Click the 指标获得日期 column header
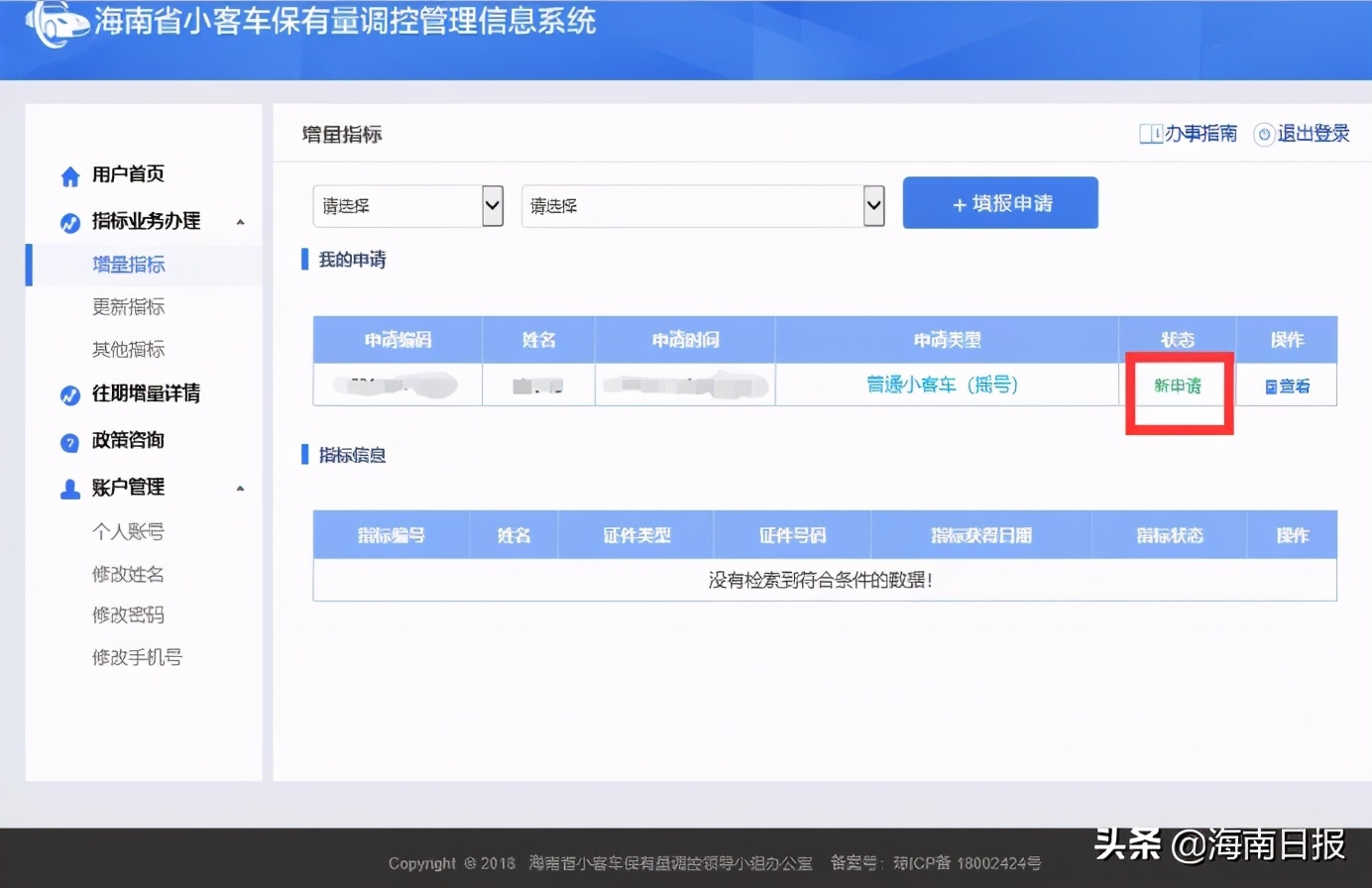 click(981, 535)
